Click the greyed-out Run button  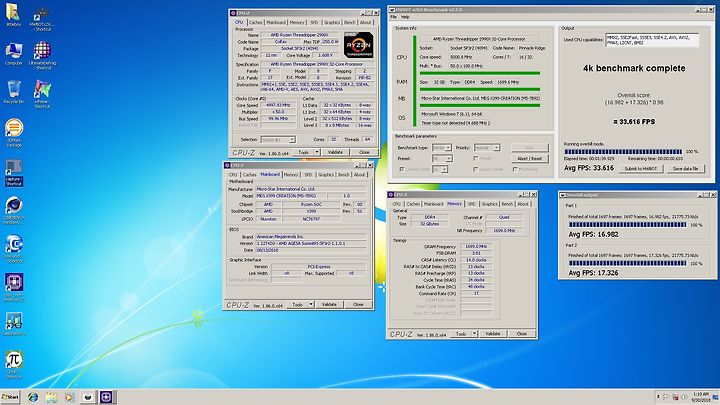tap(530, 147)
